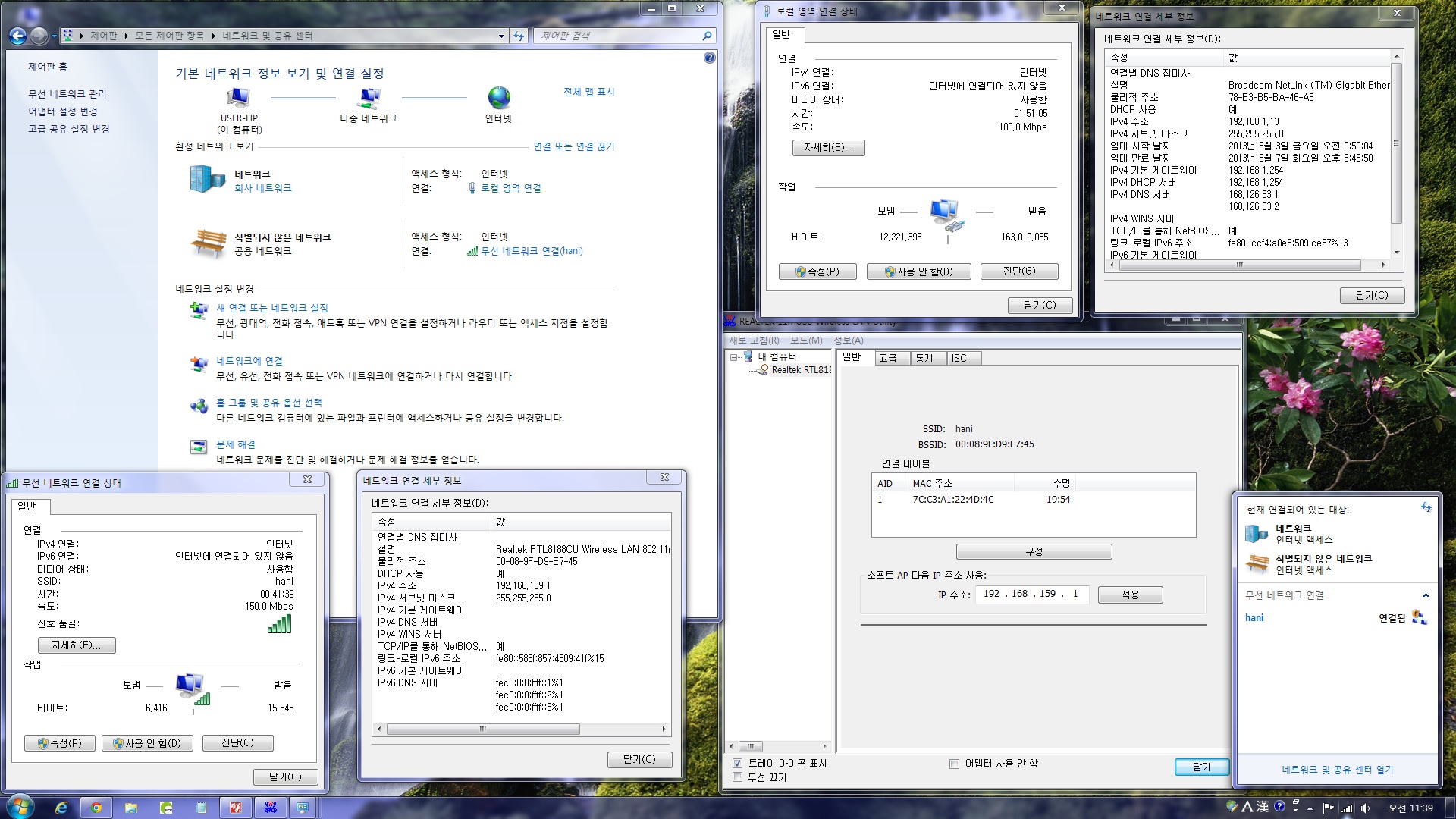The width and height of the screenshot is (1456, 819).
Task: Click the Control Panel back arrow button
Action: pos(17,36)
